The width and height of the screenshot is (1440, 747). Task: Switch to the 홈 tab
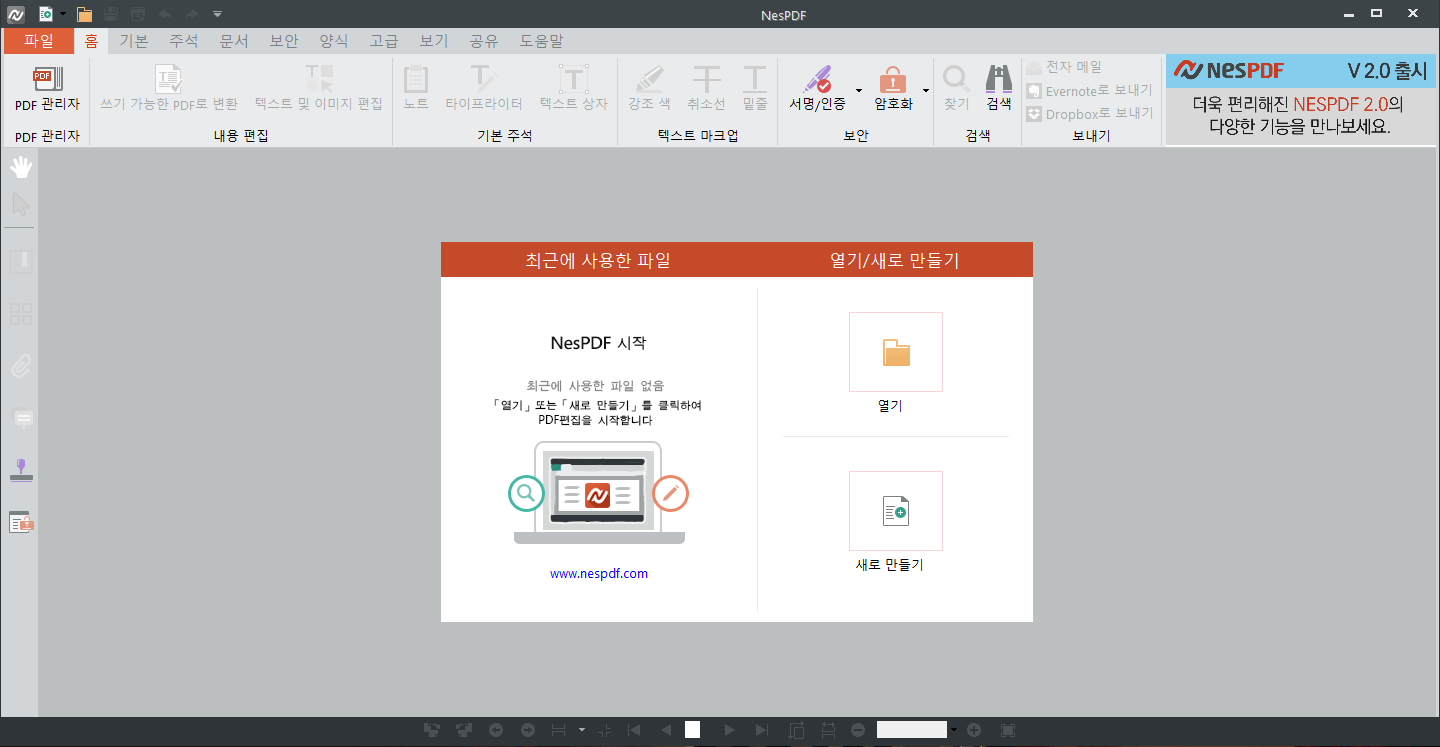91,41
